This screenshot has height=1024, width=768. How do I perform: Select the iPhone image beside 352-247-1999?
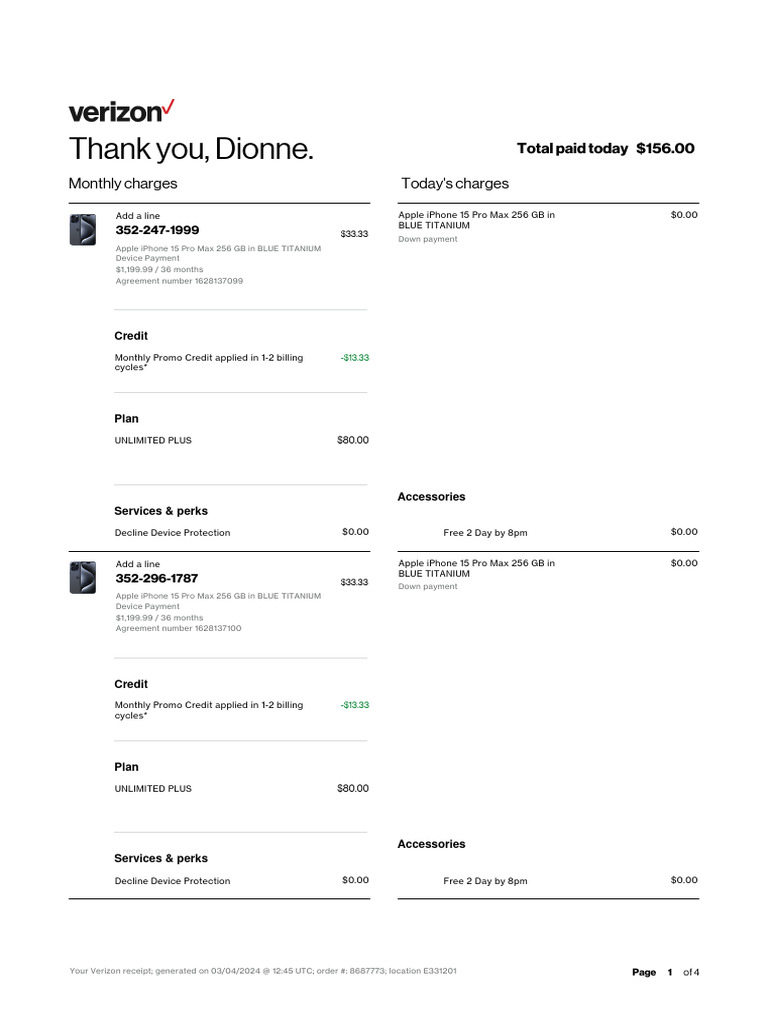pyautogui.click(x=83, y=230)
